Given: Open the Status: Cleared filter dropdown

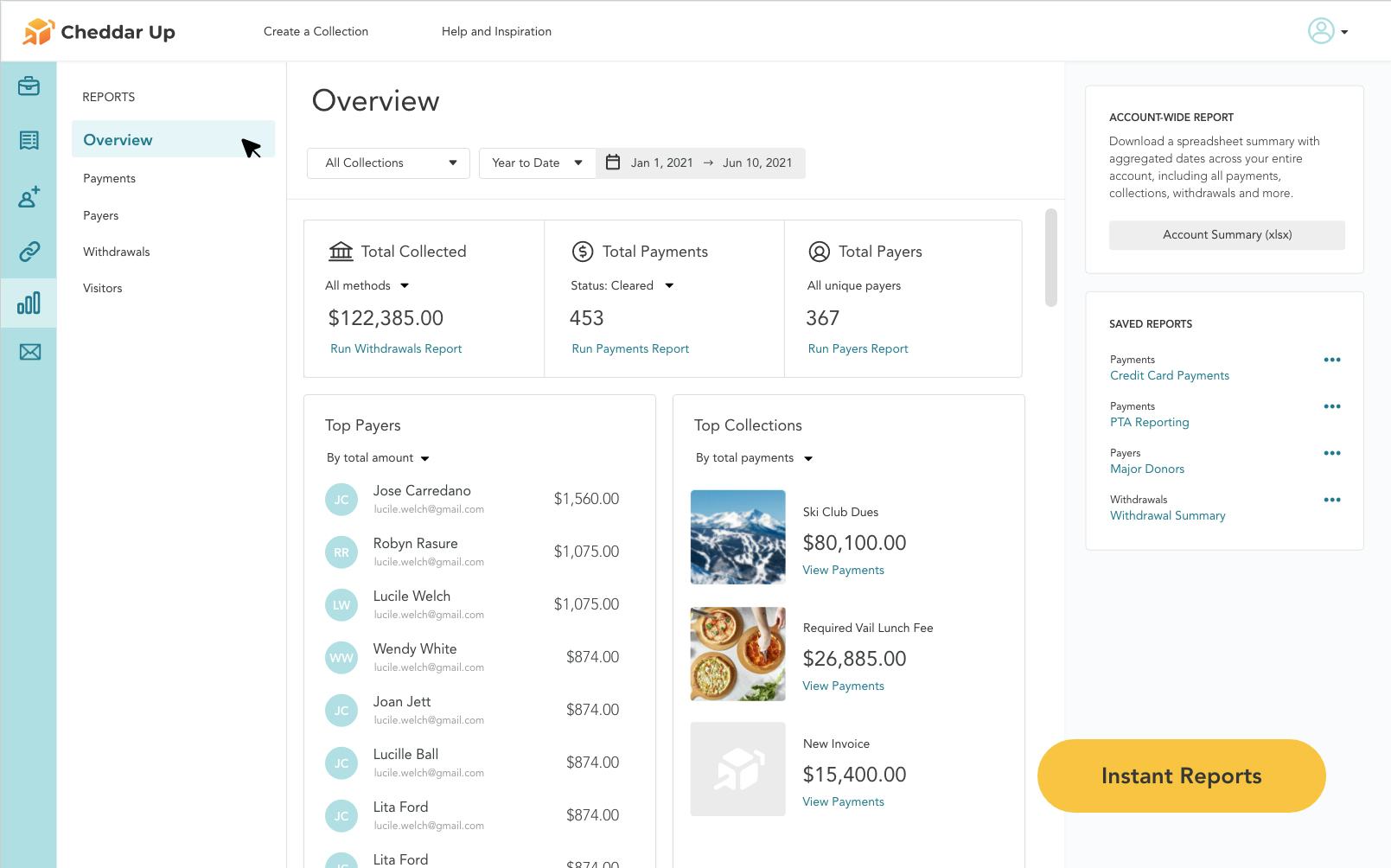Looking at the screenshot, I should [624, 285].
